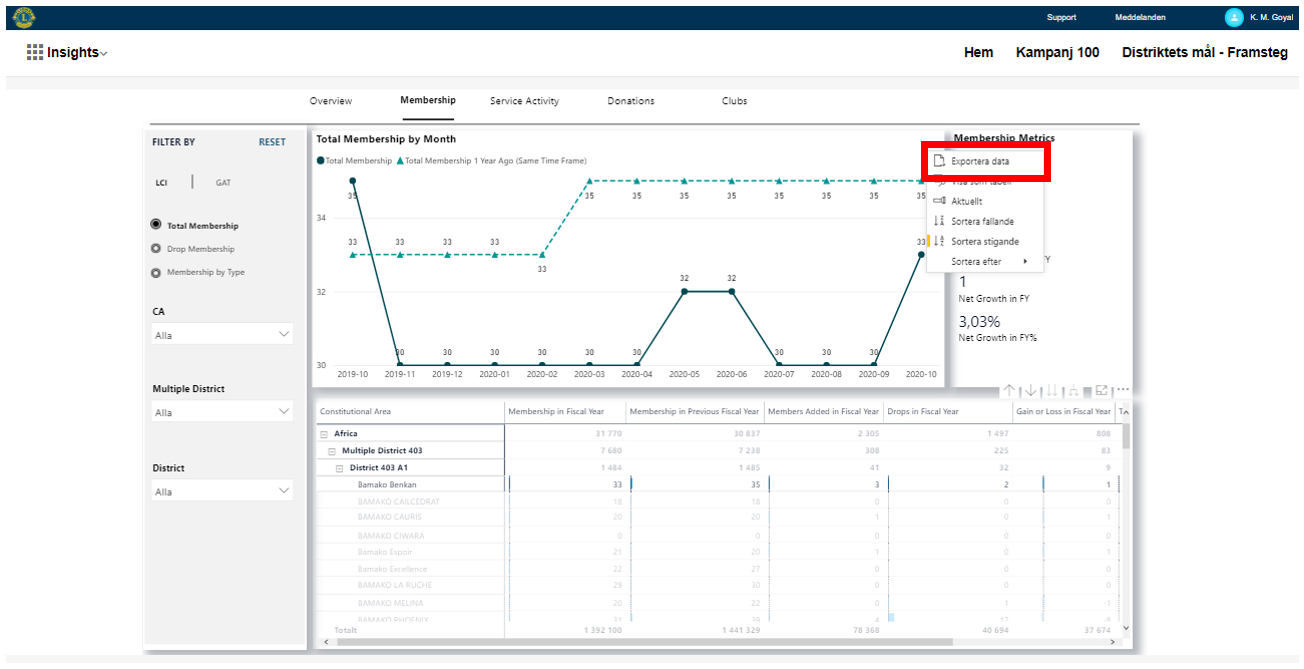Select the Drop Membership radio button
This screenshot has height=669, width=1304.
tap(156, 249)
